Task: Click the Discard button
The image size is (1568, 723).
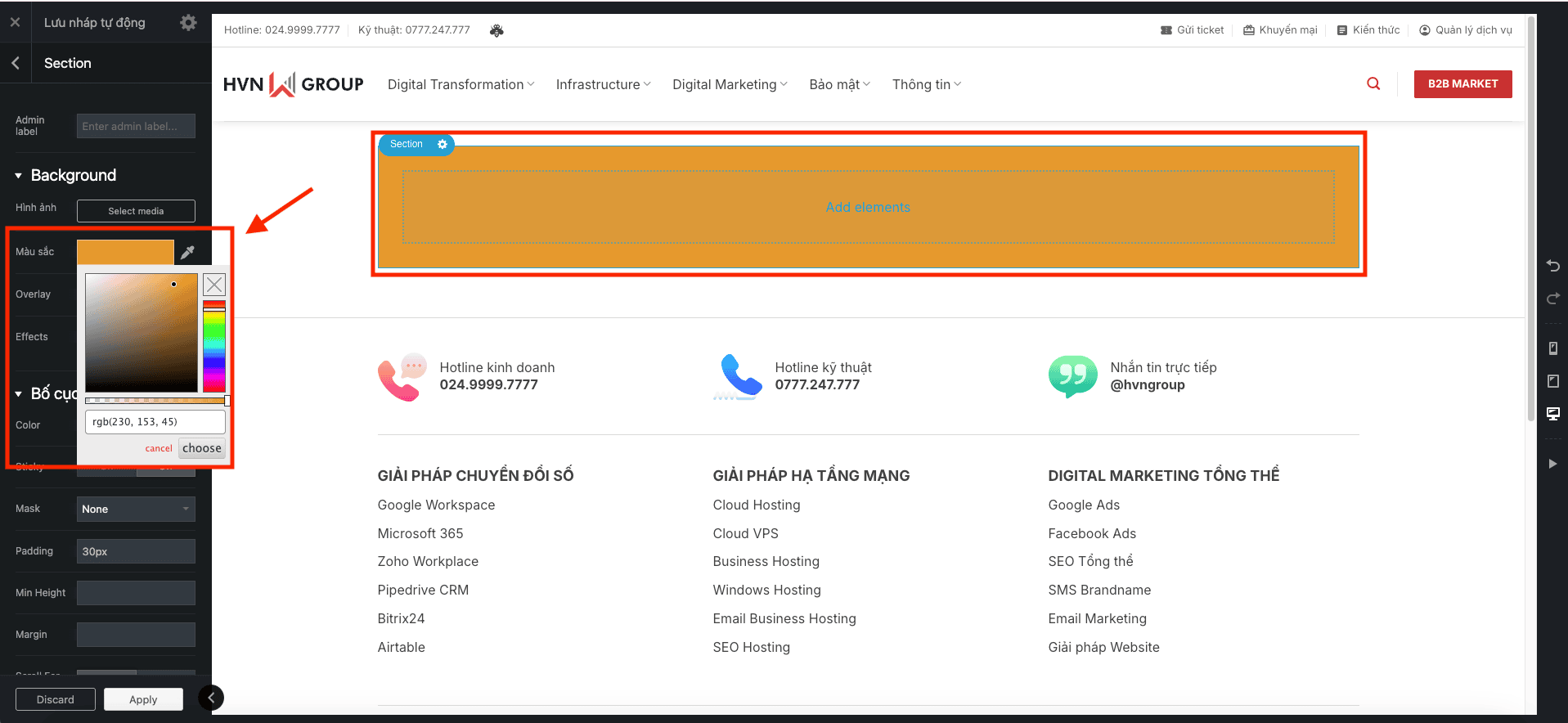Action: pyautogui.click(x=55, y=699)
